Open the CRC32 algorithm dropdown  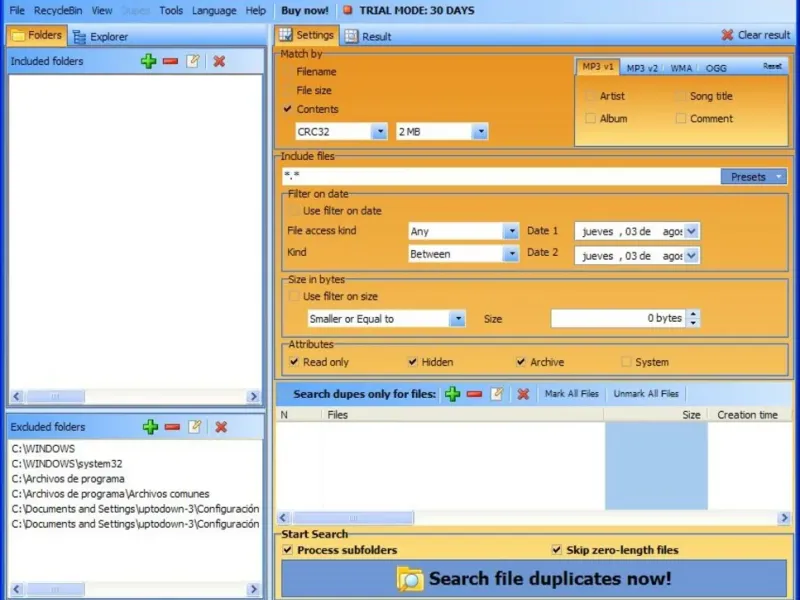(x=379, y=132)
